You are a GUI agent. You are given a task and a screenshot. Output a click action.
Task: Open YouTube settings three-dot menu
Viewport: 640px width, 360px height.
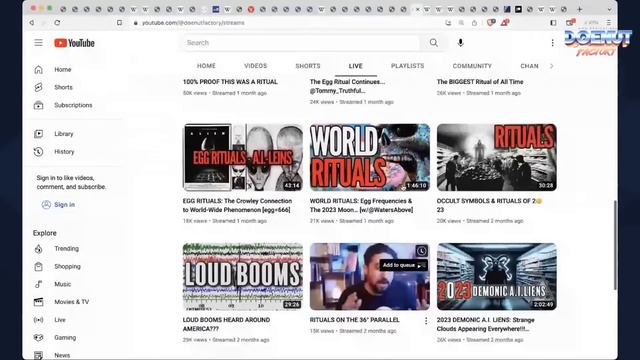click(x=552, y=43)
